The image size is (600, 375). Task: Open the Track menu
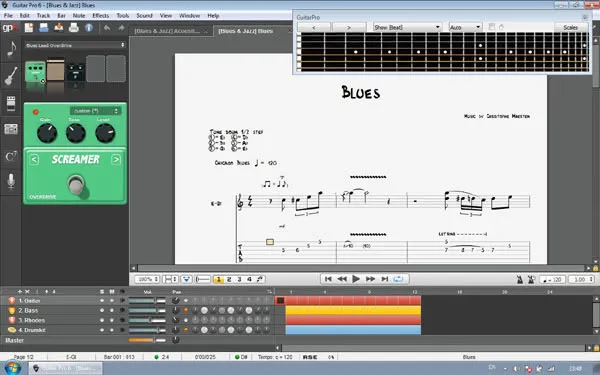(x=43, y=16)
